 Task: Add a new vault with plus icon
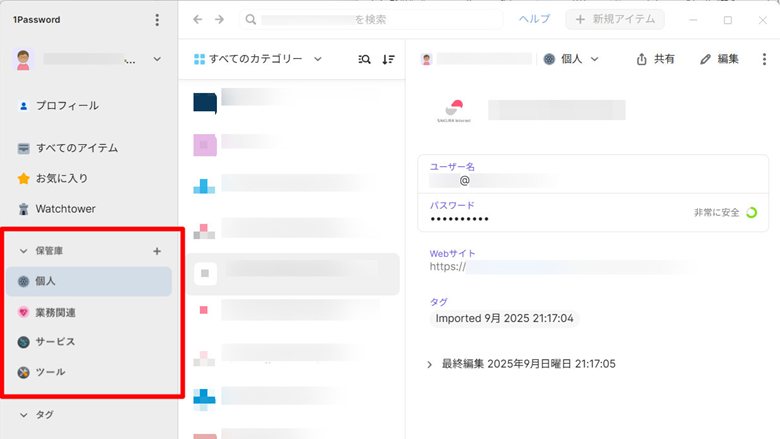click(156, 251)
